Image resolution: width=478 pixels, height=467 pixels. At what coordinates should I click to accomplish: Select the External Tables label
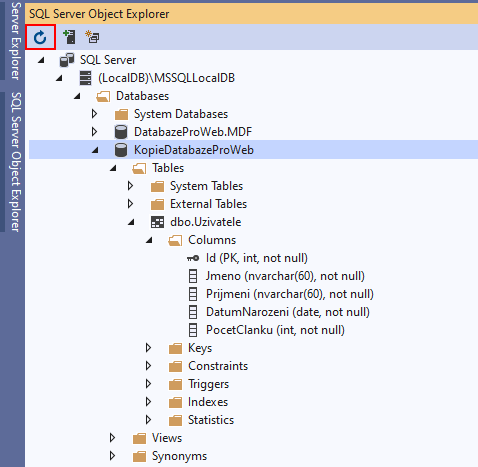(208, 204)
